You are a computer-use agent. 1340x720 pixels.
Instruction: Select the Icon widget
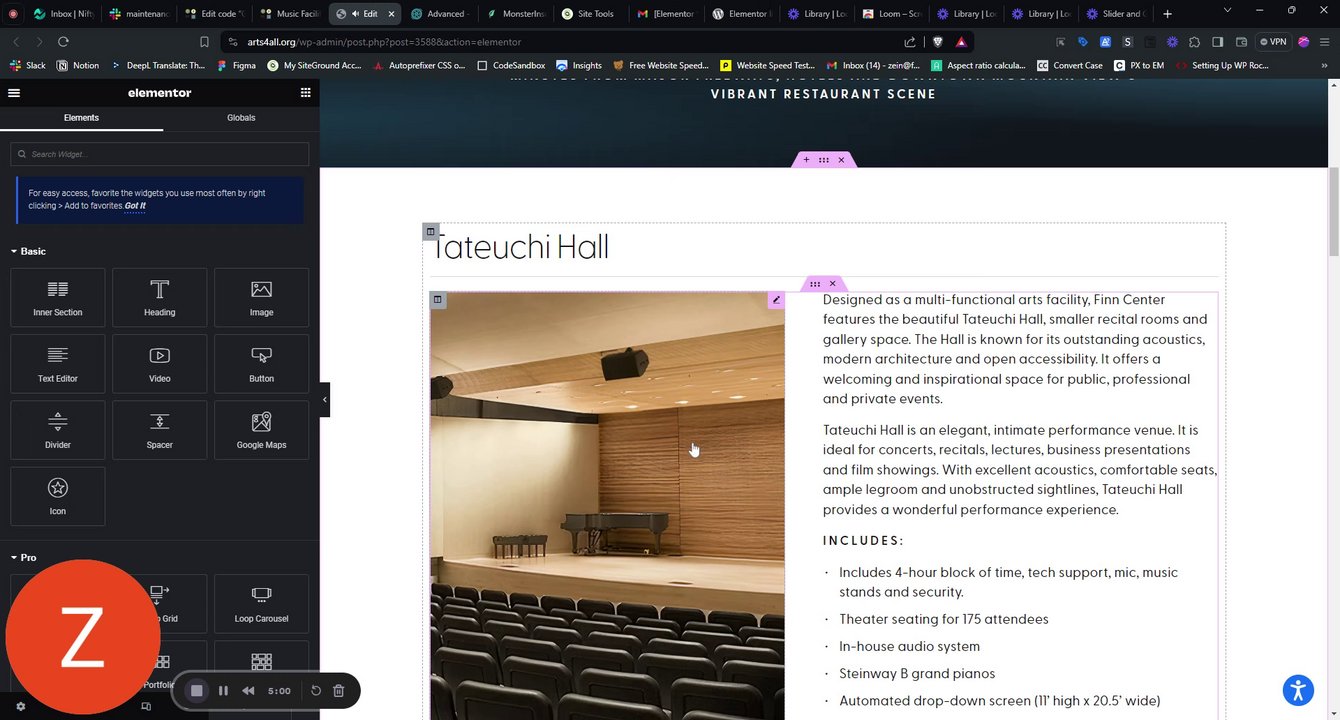point(58,496)
